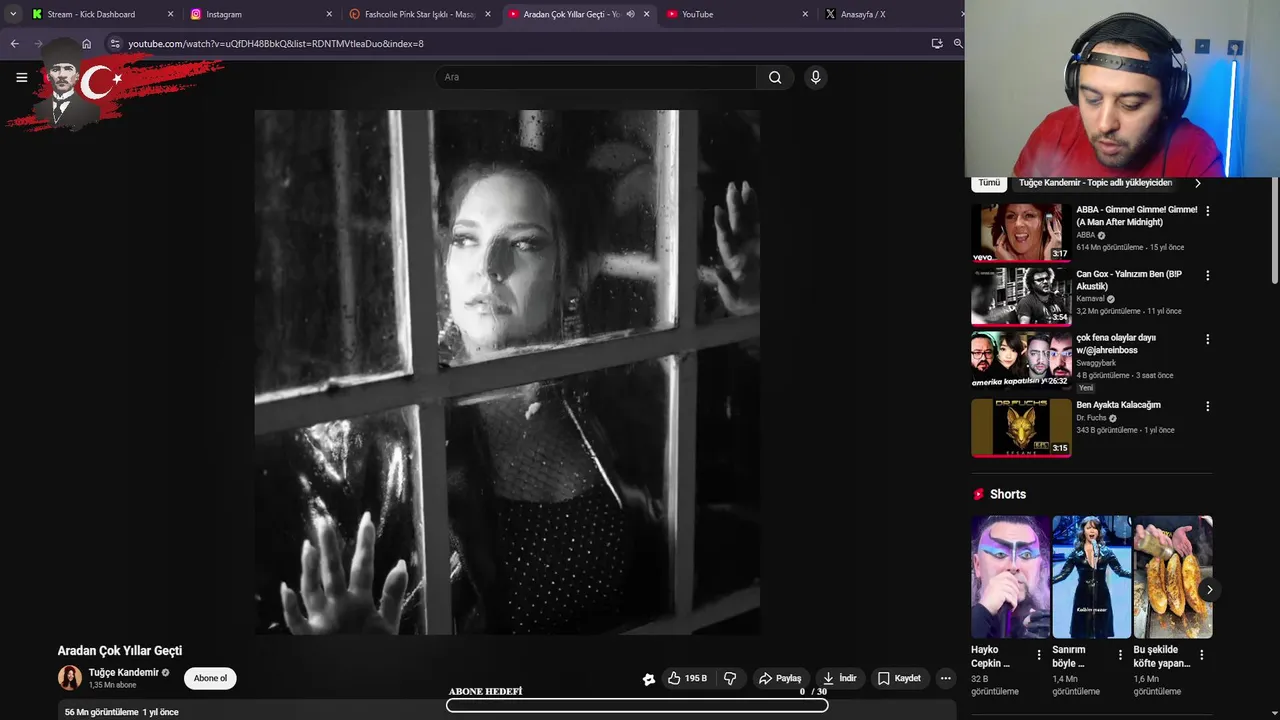Open çok fena olaylar dayıı video thumbnail
1280x720 pixels.
point(1021,360)
